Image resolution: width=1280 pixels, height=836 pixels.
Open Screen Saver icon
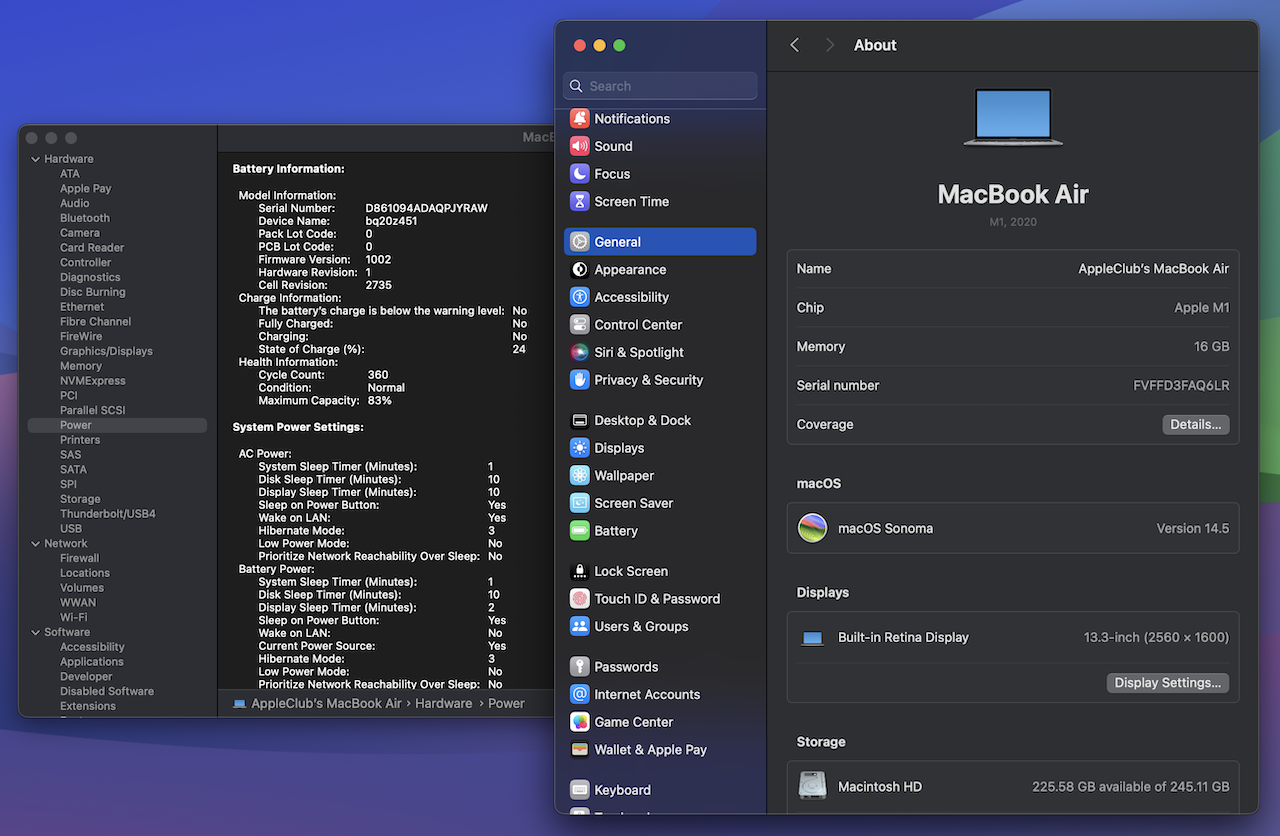[580, 503]
